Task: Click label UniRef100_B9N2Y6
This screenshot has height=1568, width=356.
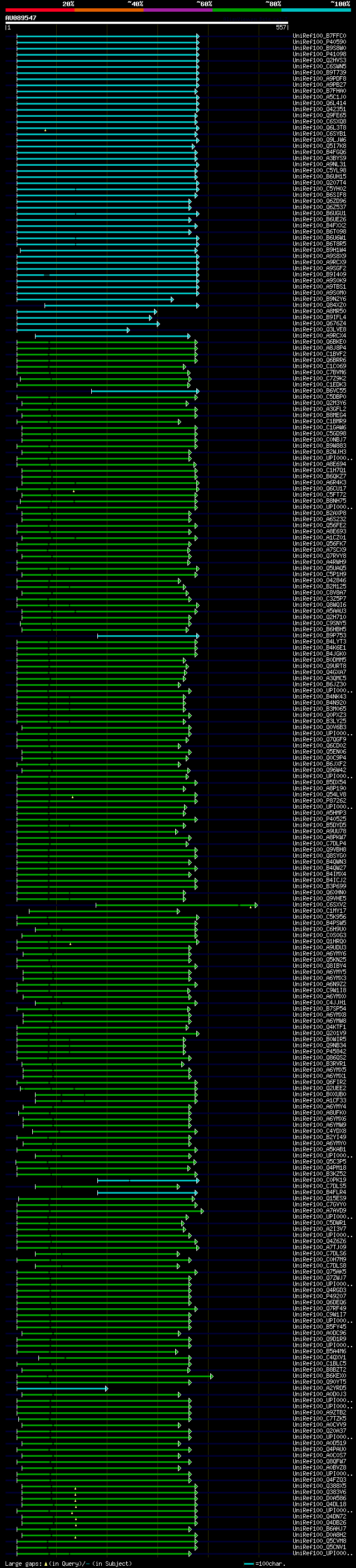Action: pos(319,299)
